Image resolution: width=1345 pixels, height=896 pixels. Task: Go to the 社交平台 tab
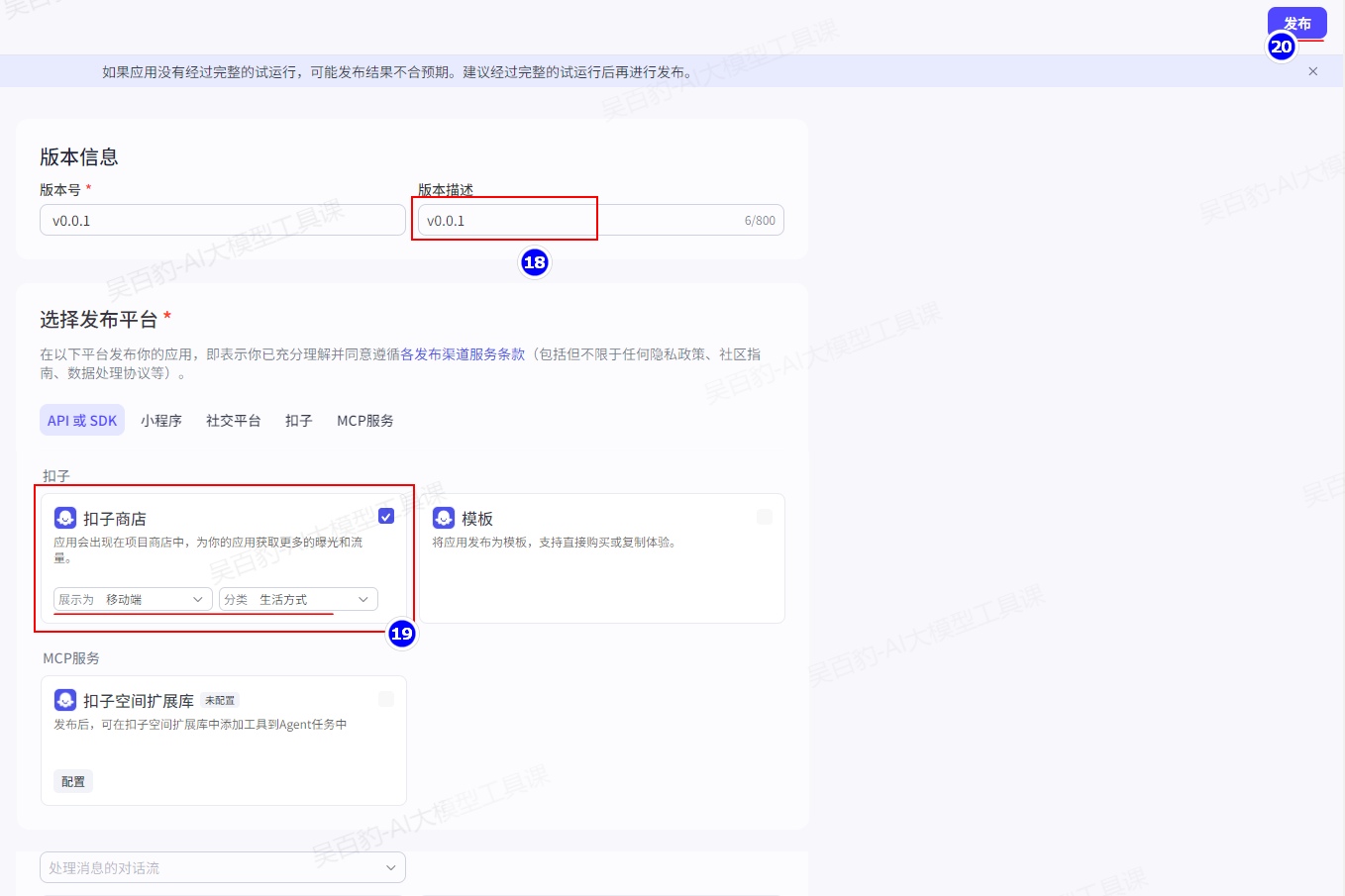pos(233,420)
